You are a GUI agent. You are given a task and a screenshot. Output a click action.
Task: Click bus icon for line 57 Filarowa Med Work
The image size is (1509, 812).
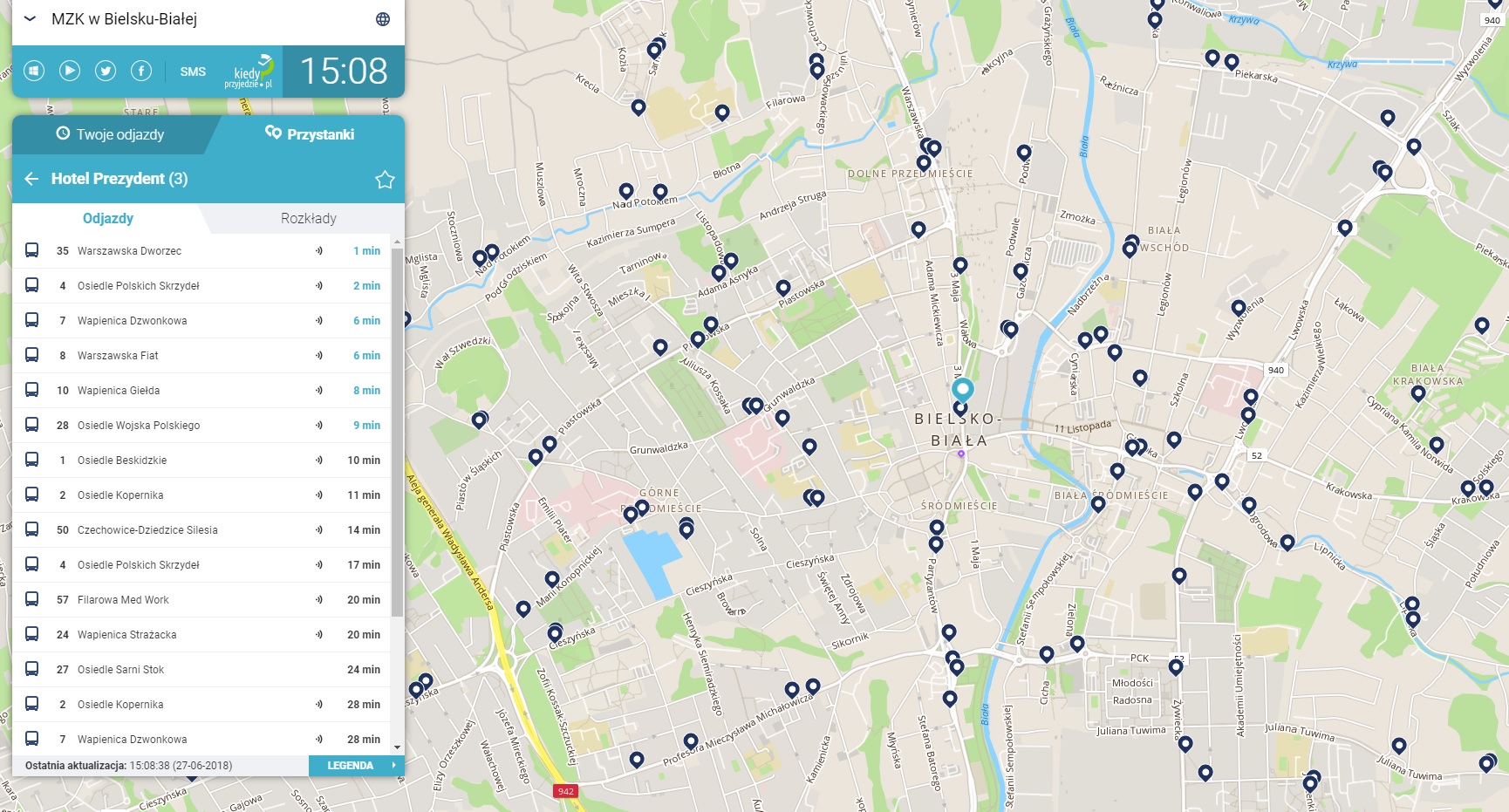[x=31, y=599]
